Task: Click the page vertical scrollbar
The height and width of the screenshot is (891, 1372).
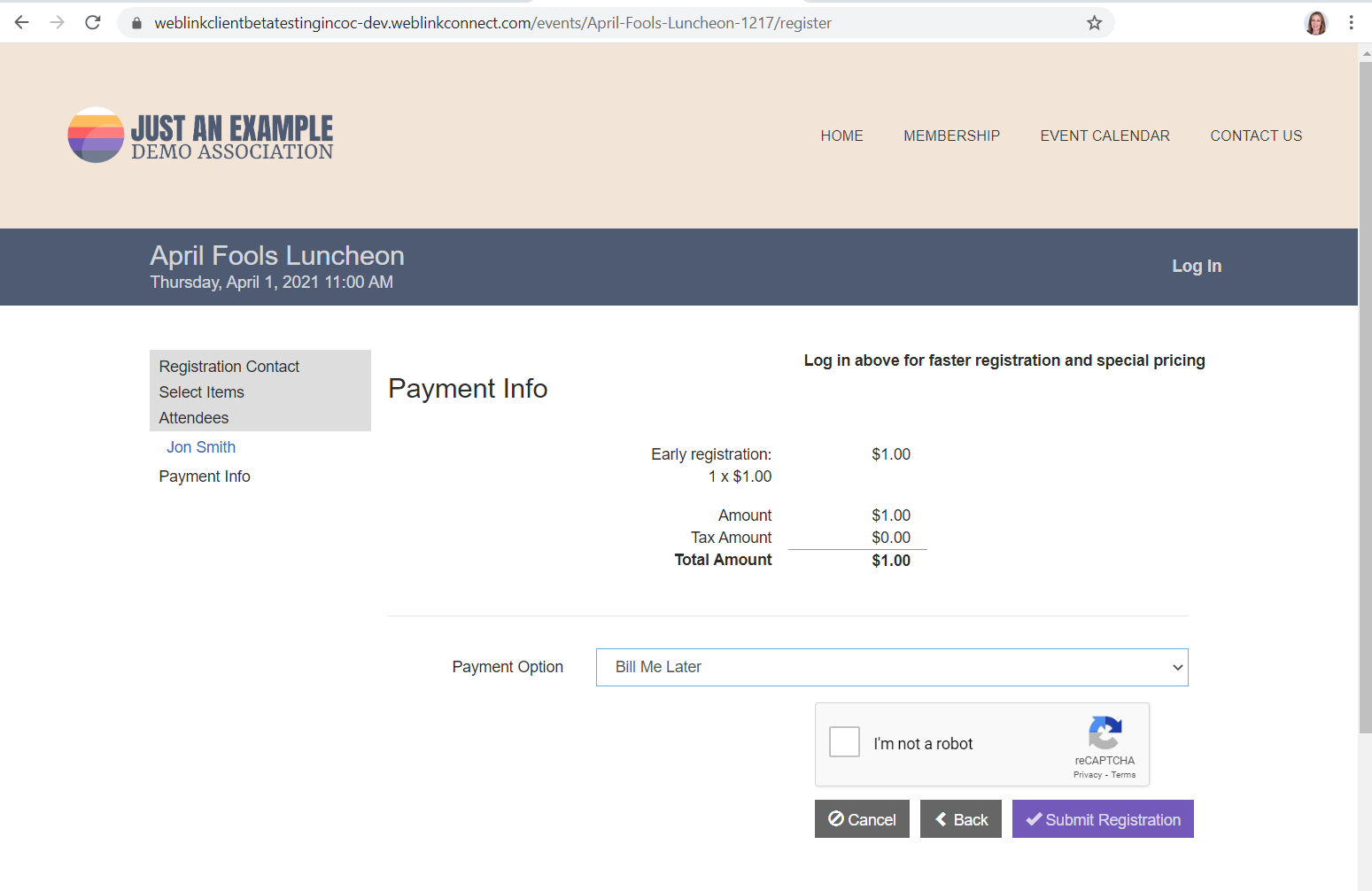Action: pyautogui.click(x=1365, y=397)
